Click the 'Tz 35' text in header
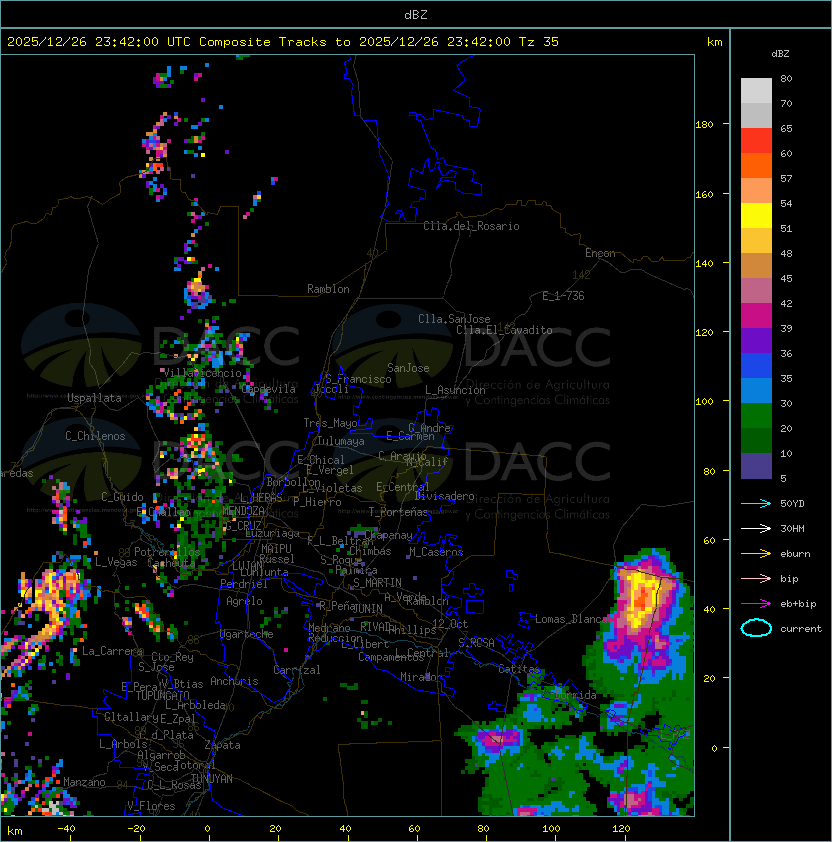This screenshot has width=832, height=842. click(539, 42)
